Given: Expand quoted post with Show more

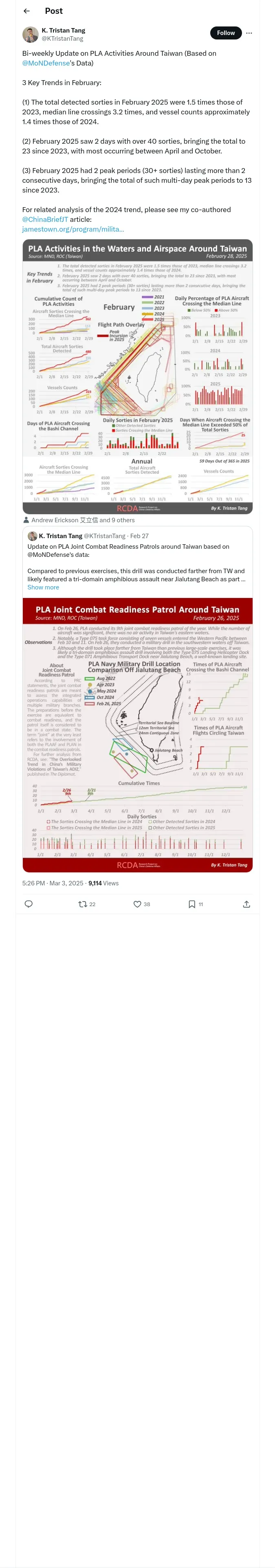Looking at the screenshot, I should pos(43,587).
